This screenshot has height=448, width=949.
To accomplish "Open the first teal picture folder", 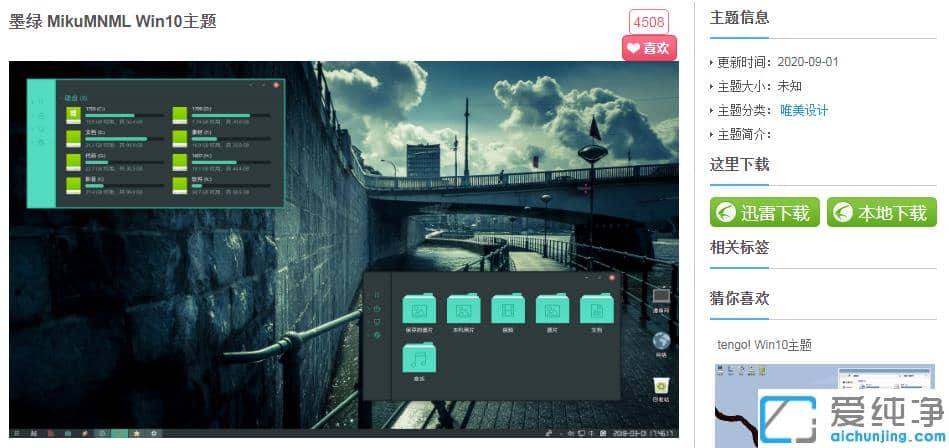I will coord(419,309).
